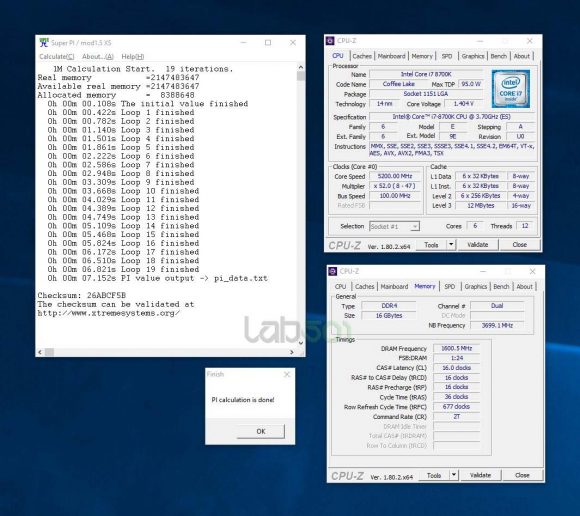
Task: Maximize the Super PI window
Action: tap(268, 43)
